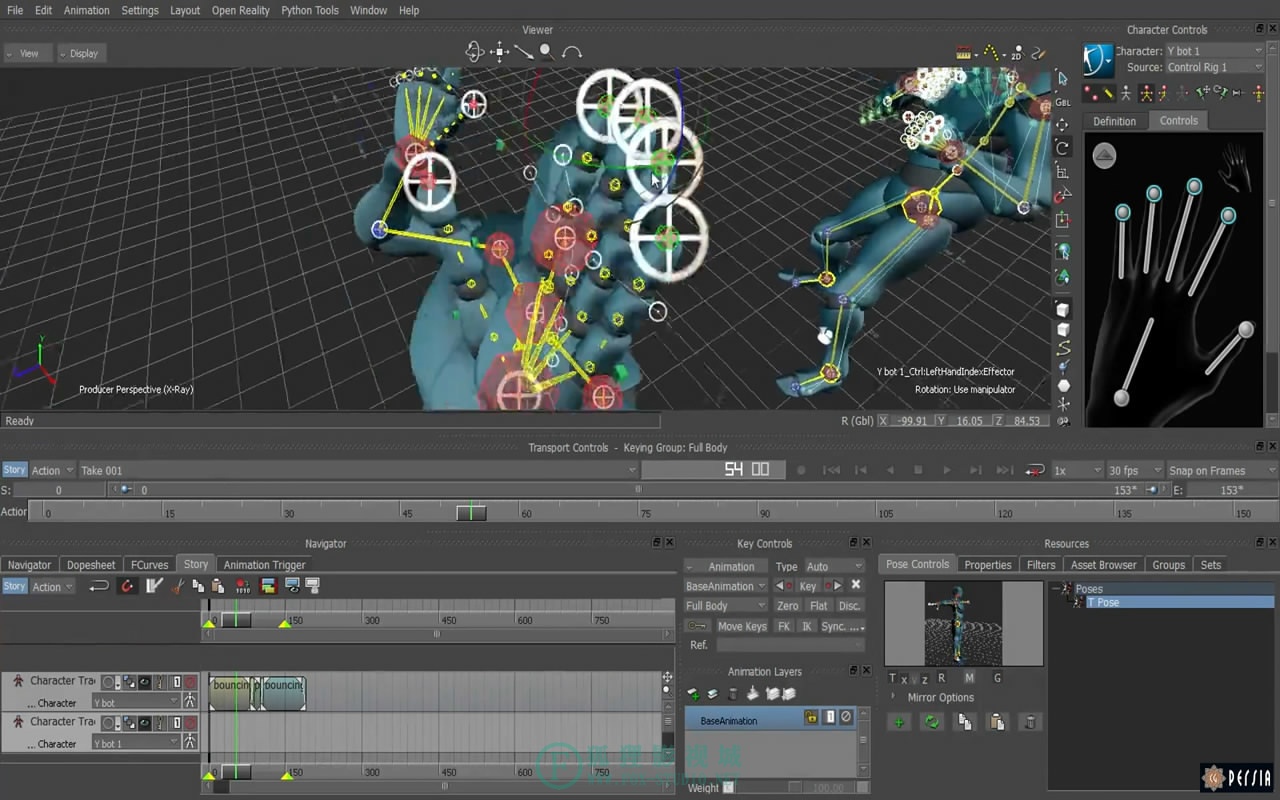Viewport: 1280px width, 800px height.
Task: Switch to the FCurves tab
Action: 149,565
